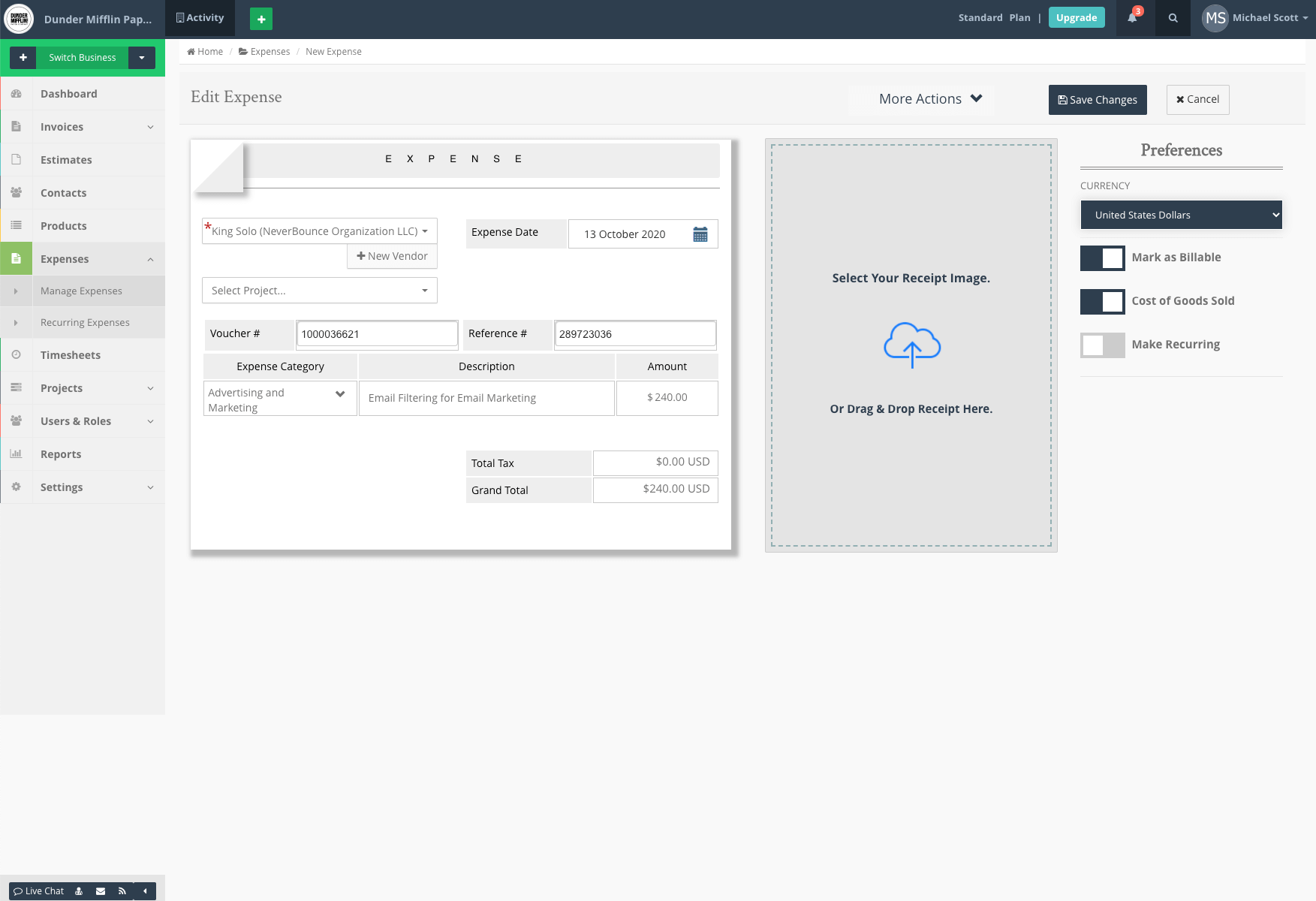Click the Save Changes button
The height and width of the screenshot is (901, 1316).
pyautogui.click(x=1098, y=100)
